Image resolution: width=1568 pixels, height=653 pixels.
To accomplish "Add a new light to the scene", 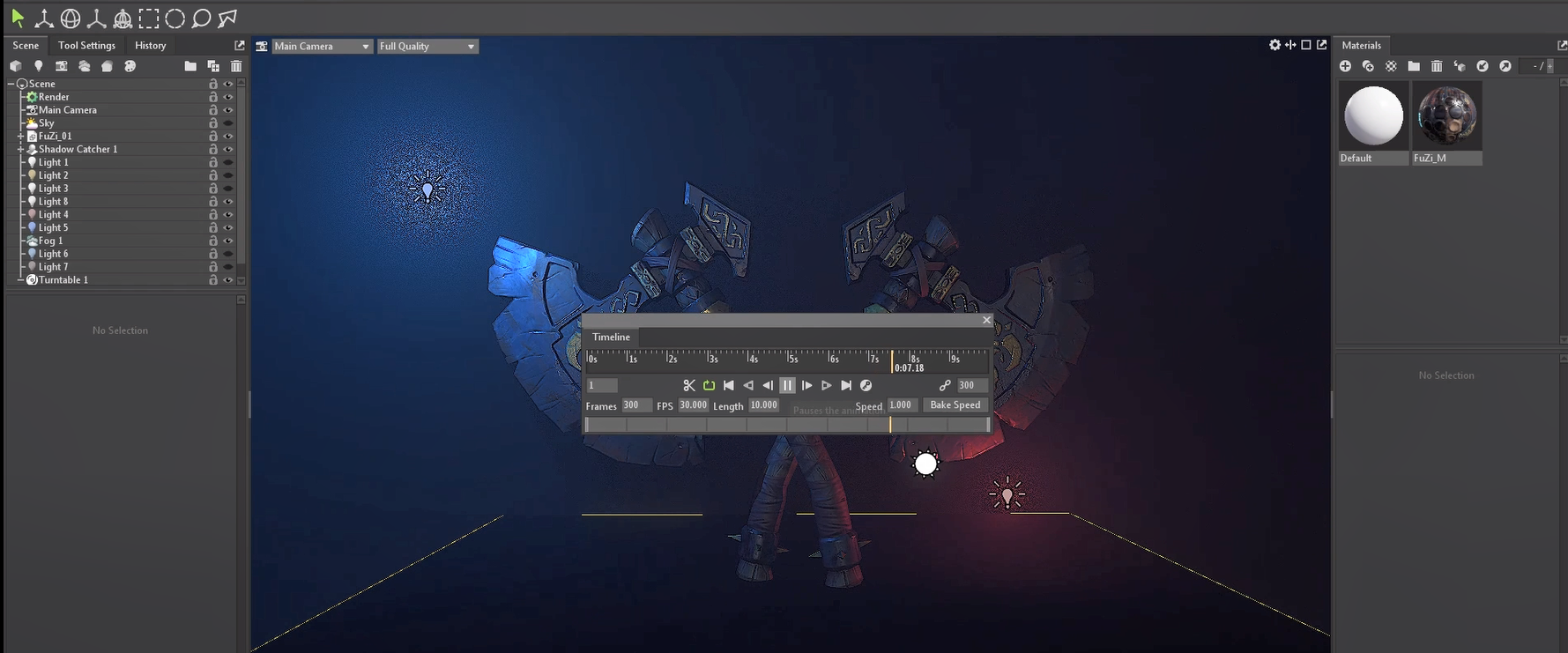I will (x=38, y=66).
